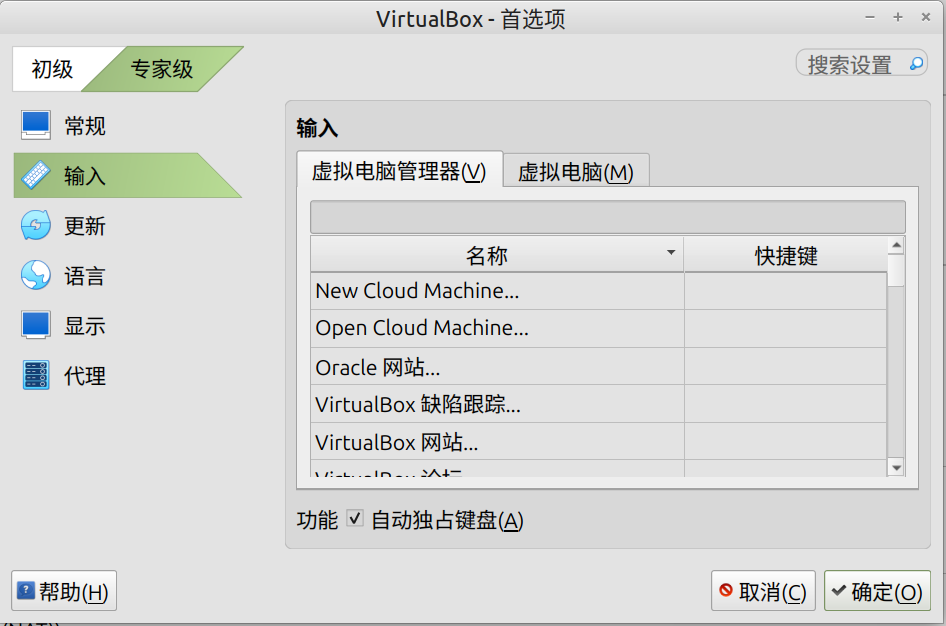Screen dimensions: 946x626
Task: Confirm settings with 确定 button
Action: click(x=877, y=591)
